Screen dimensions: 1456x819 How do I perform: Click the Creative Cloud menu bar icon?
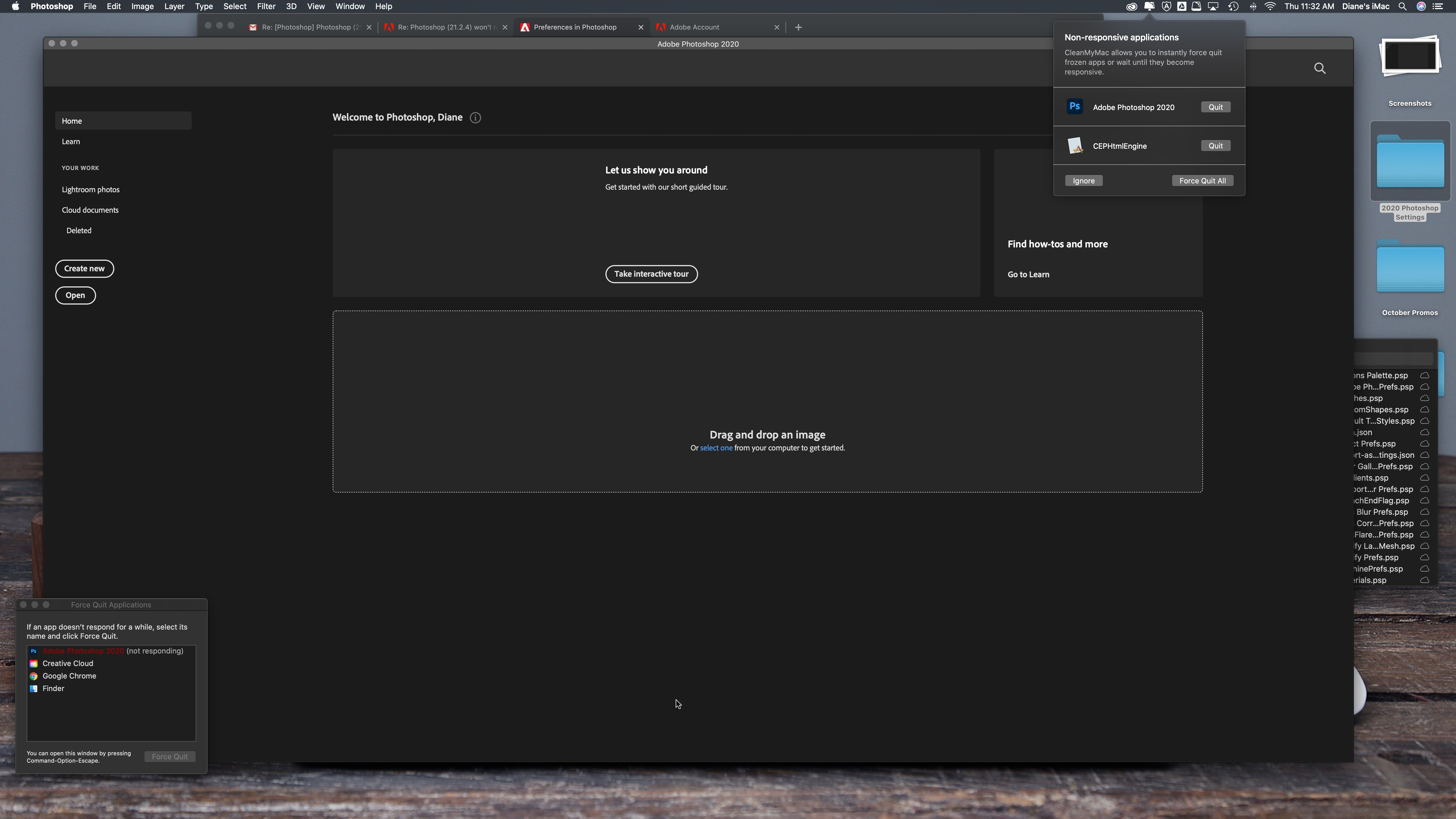1131,7
